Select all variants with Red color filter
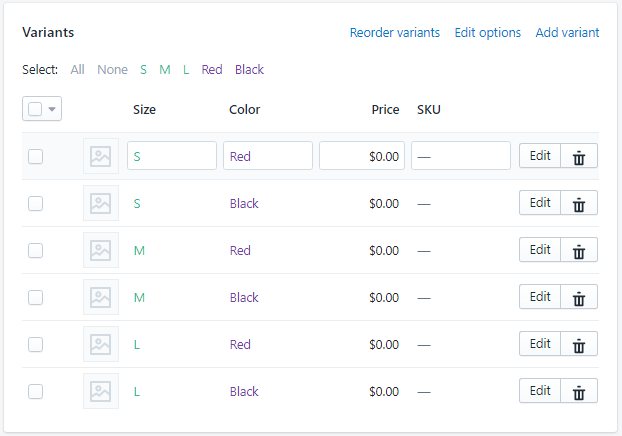The image size is (622, 436). pos(212,70)
